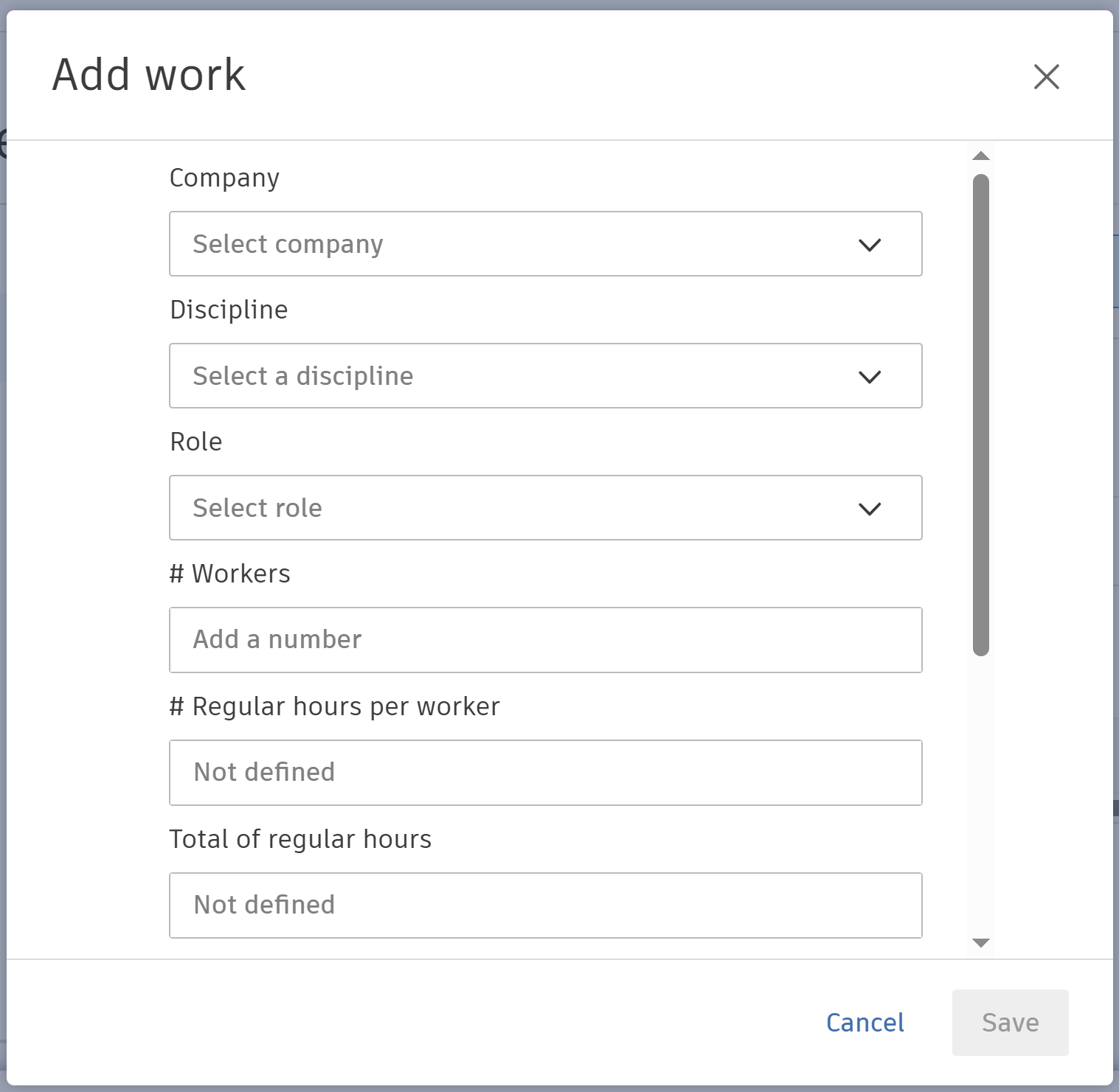1119x1092 pixels.
Task: Expand the Role dropdown chevron
Action: (x=870, y=508)
